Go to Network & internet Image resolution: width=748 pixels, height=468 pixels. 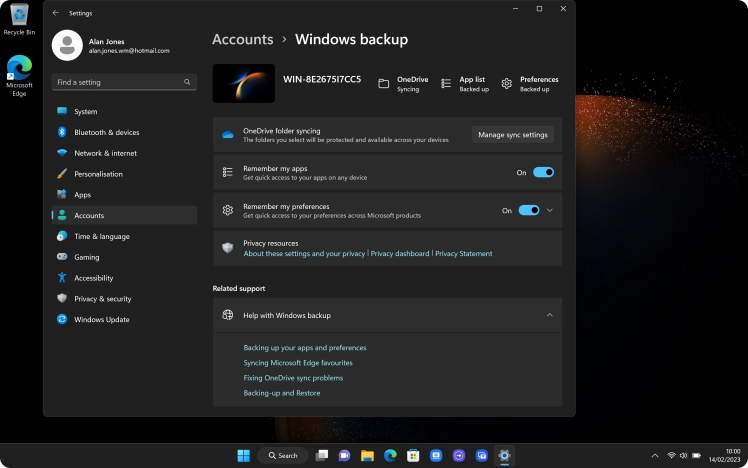124,153
